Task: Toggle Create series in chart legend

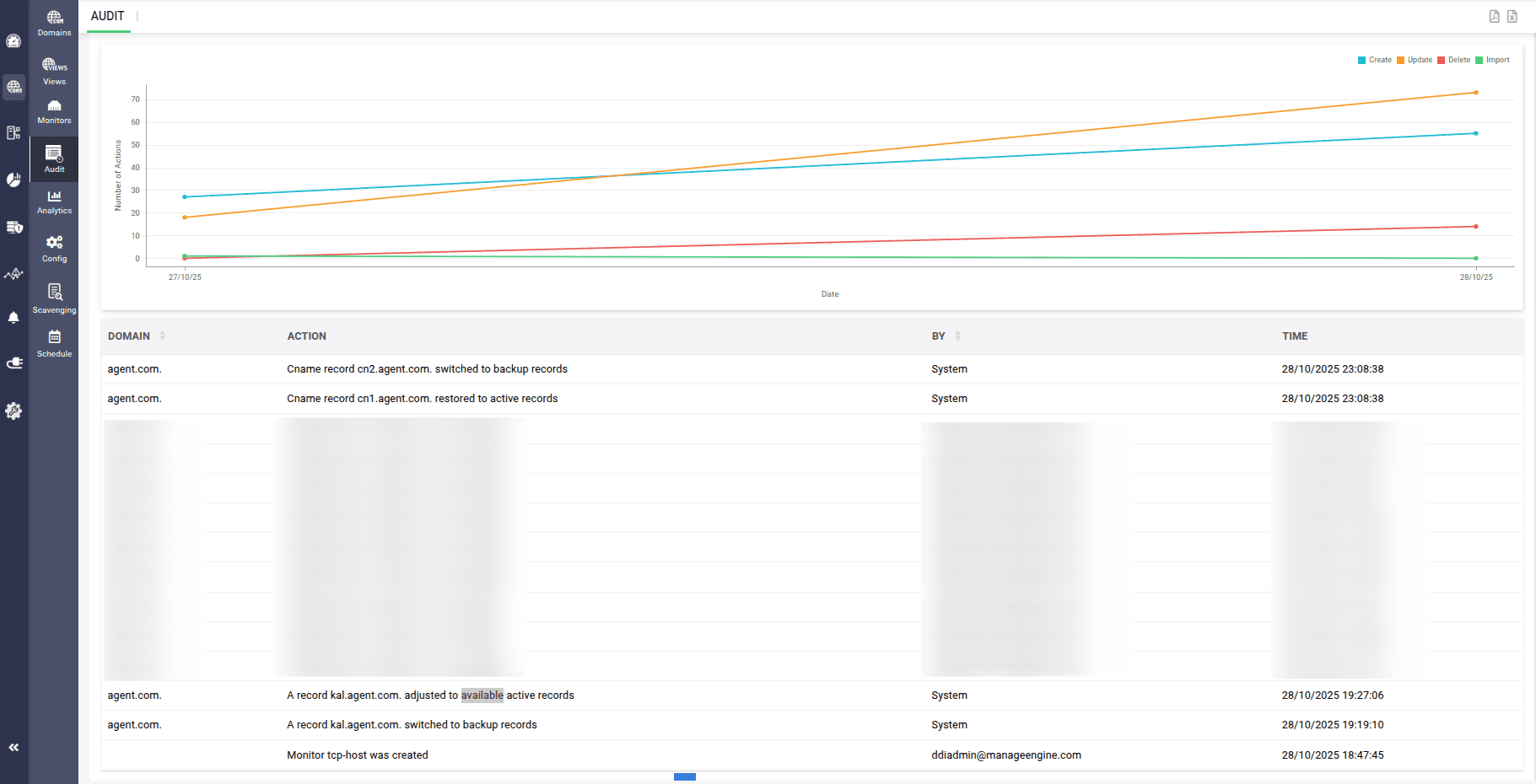Action: [1374, 60]
